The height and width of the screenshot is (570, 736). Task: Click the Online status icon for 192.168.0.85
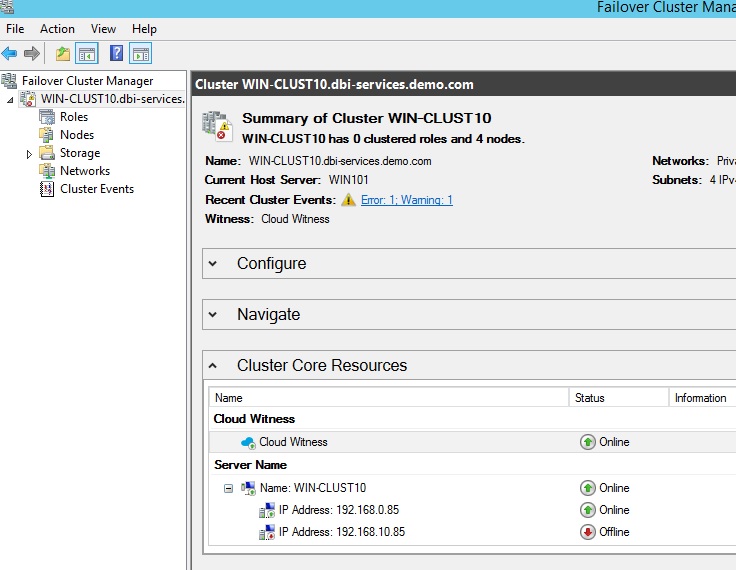[x=587, y=510]
